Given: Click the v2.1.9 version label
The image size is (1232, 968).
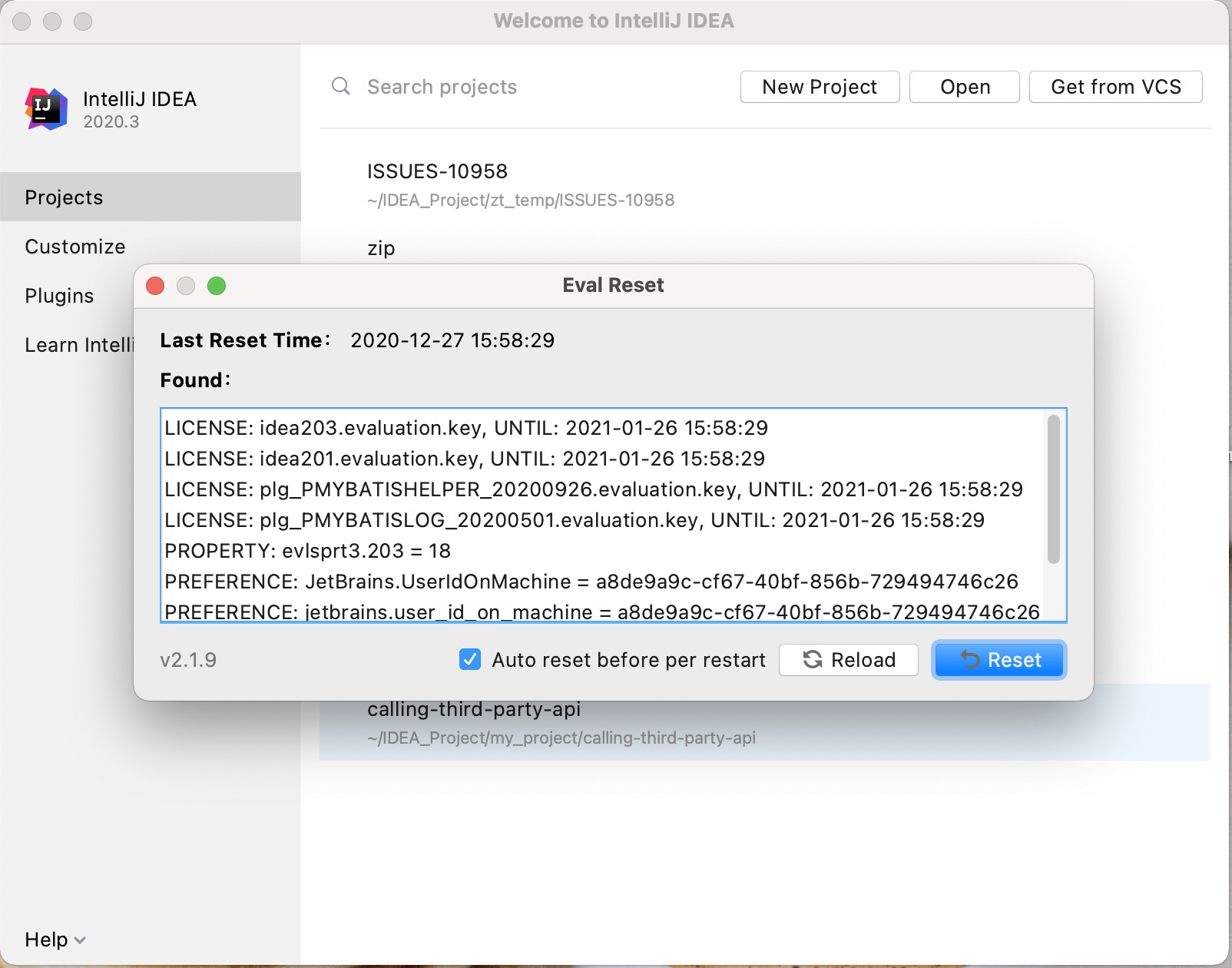Looking at the screenshot, I should click(x=188, y=660).
